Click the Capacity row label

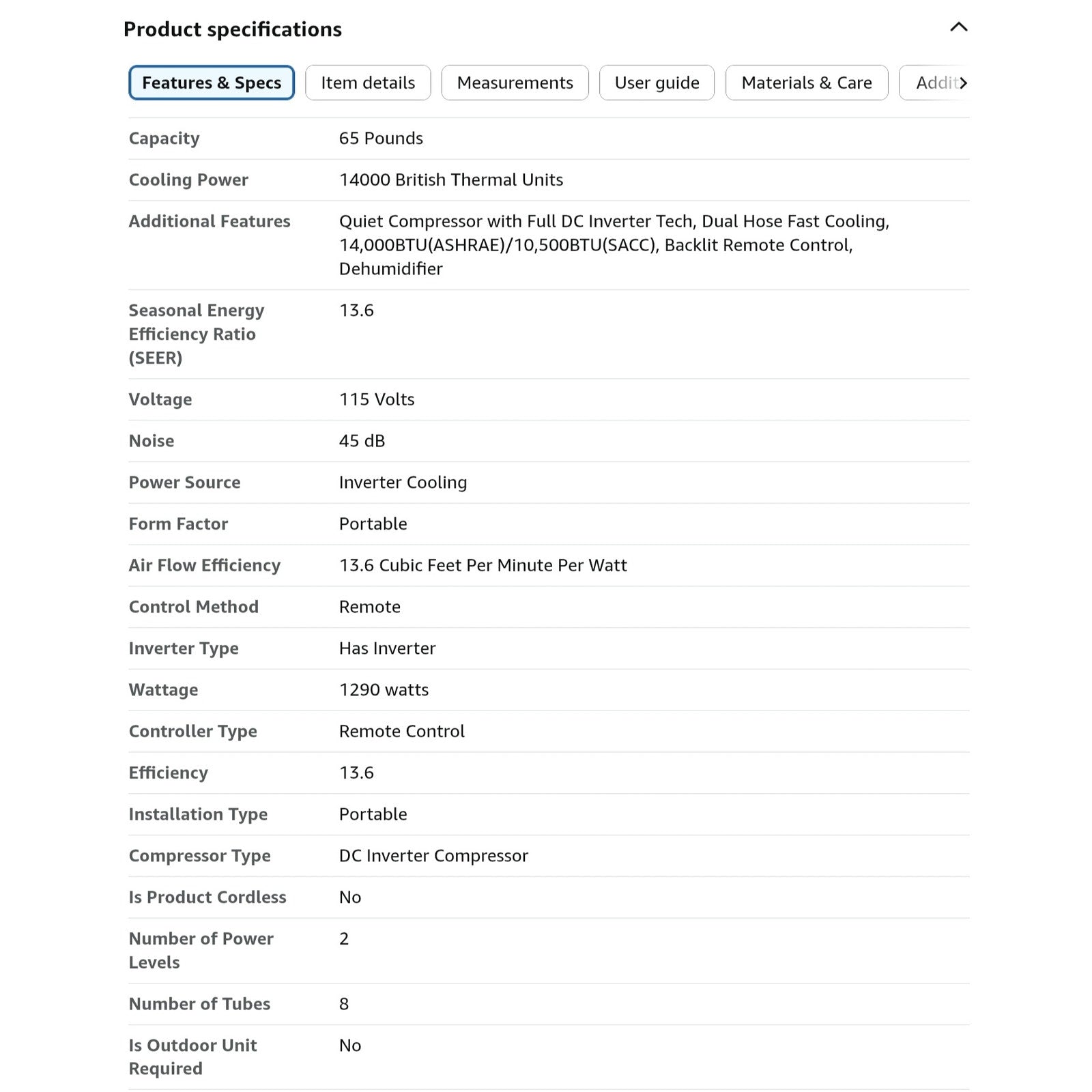[164, 139]
